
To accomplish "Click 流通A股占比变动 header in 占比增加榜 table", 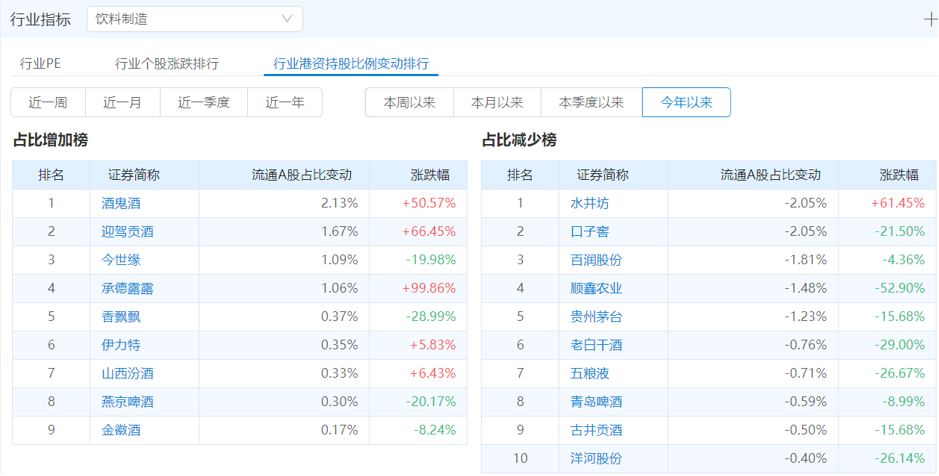I will [301, 175].
